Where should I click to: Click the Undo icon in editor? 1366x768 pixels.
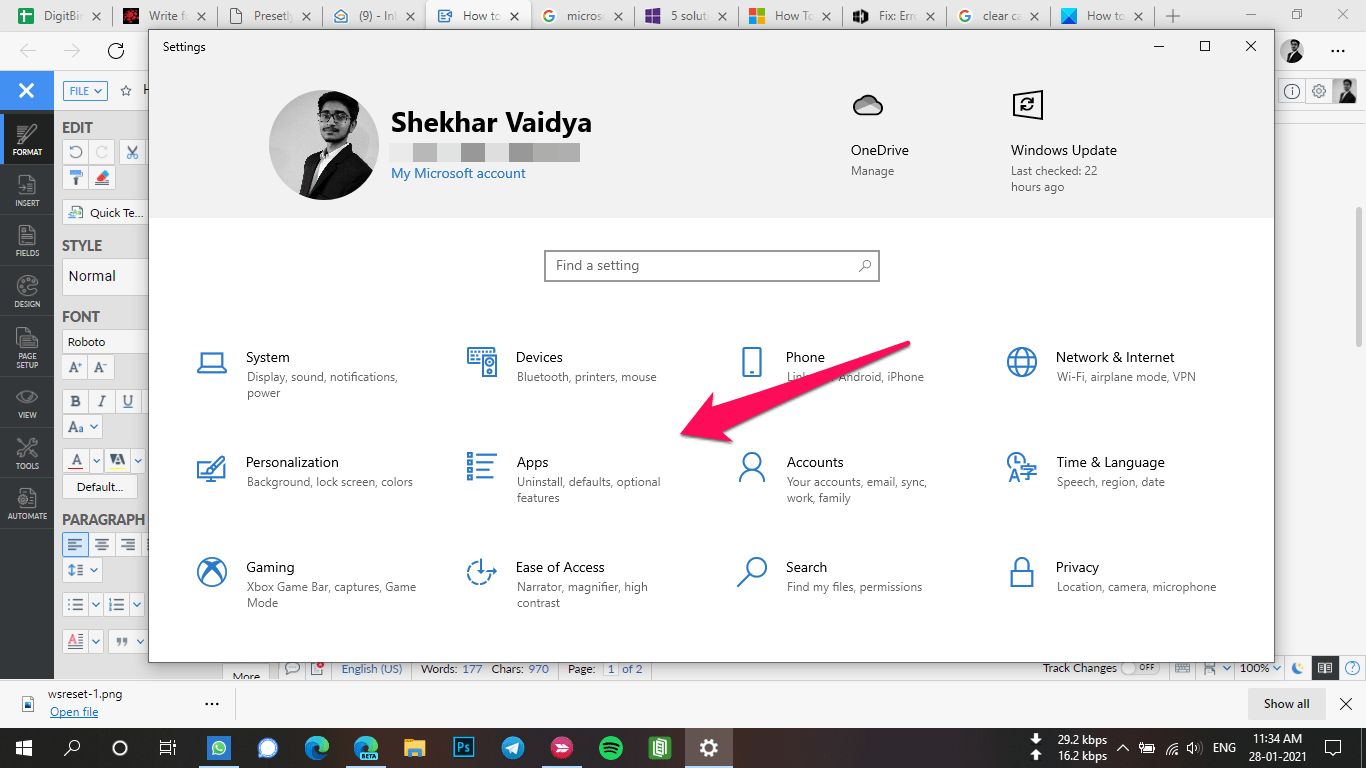(x=75, y=152)
